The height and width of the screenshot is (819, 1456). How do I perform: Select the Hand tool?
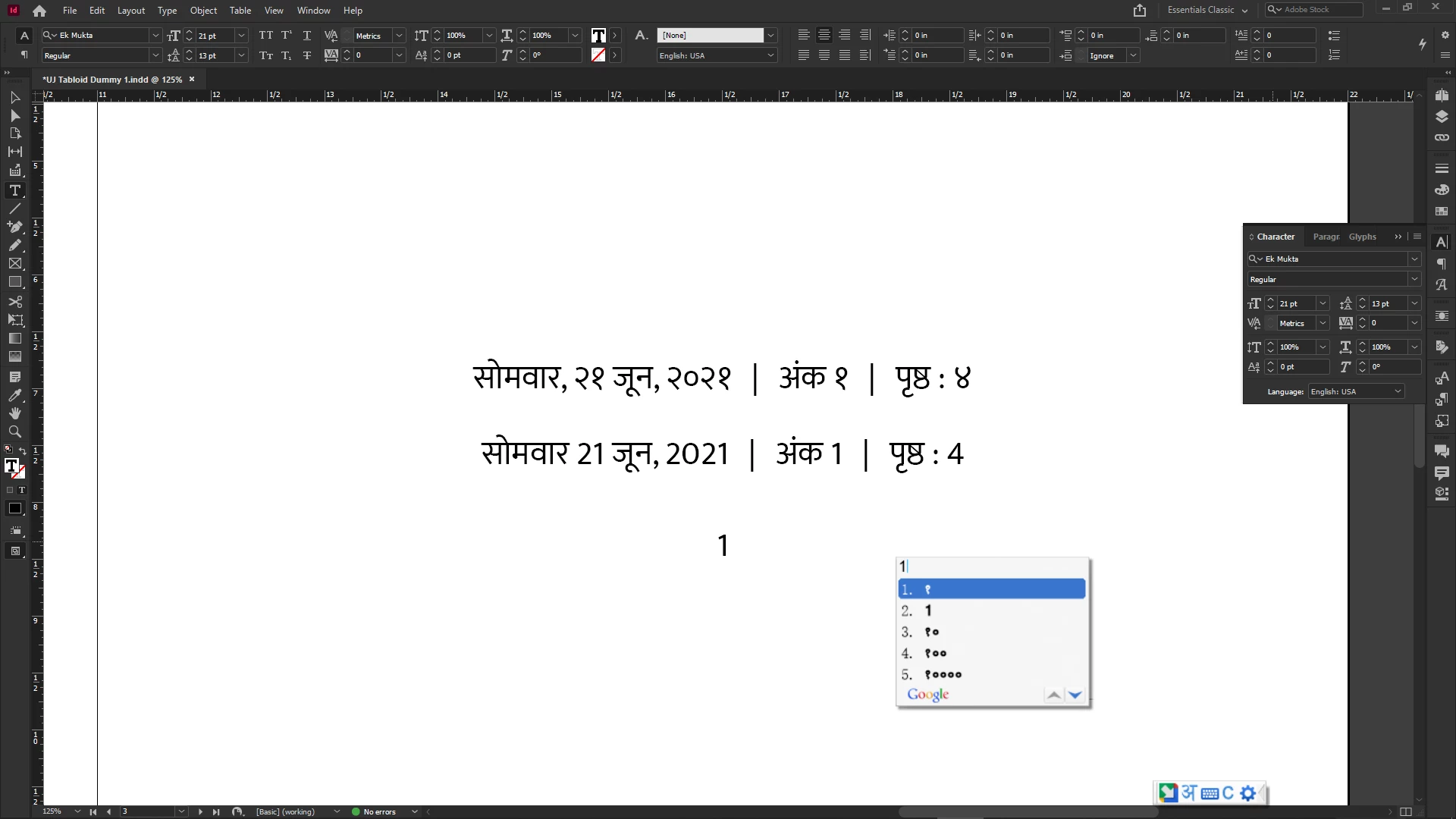click(x=14, y=413)
